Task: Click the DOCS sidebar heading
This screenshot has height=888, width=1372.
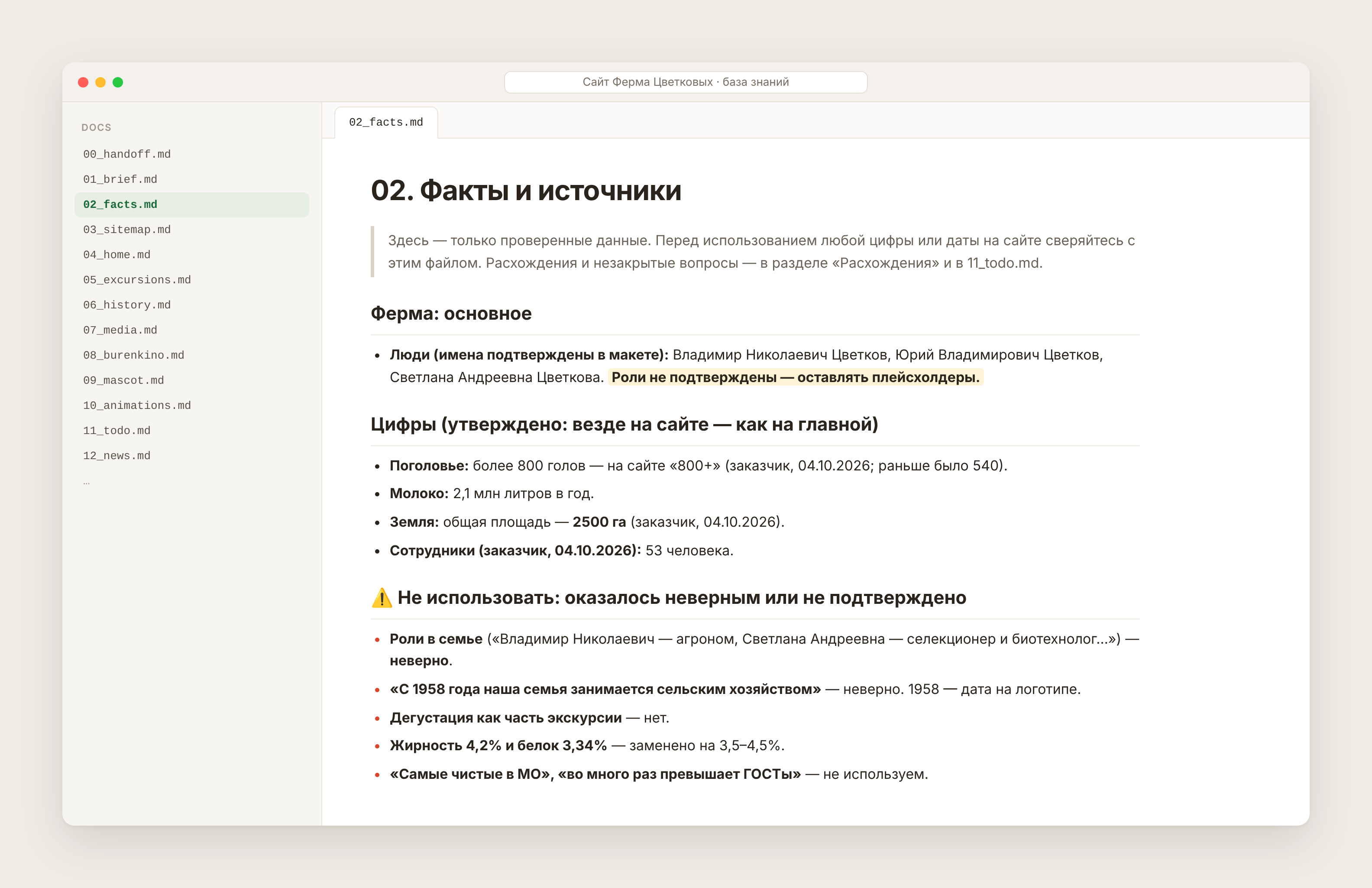Action: coord(96,127)
